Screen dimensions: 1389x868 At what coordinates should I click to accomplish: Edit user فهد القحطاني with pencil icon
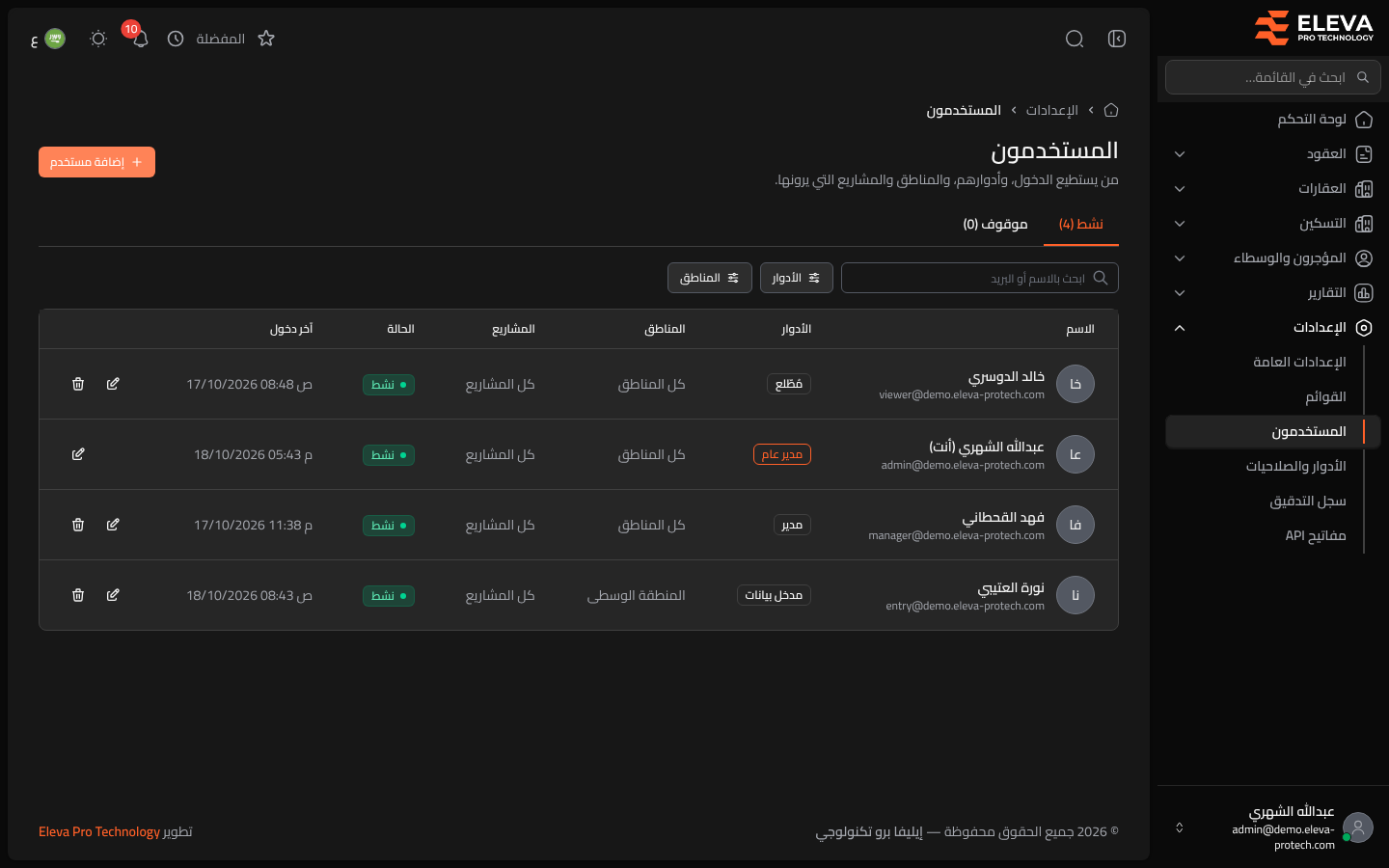coord(113,525)
